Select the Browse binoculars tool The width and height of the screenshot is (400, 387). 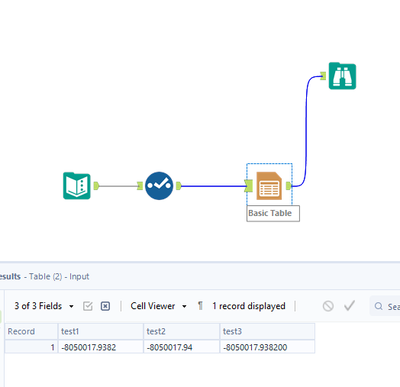pyautogui.click(x=342, y=76)
